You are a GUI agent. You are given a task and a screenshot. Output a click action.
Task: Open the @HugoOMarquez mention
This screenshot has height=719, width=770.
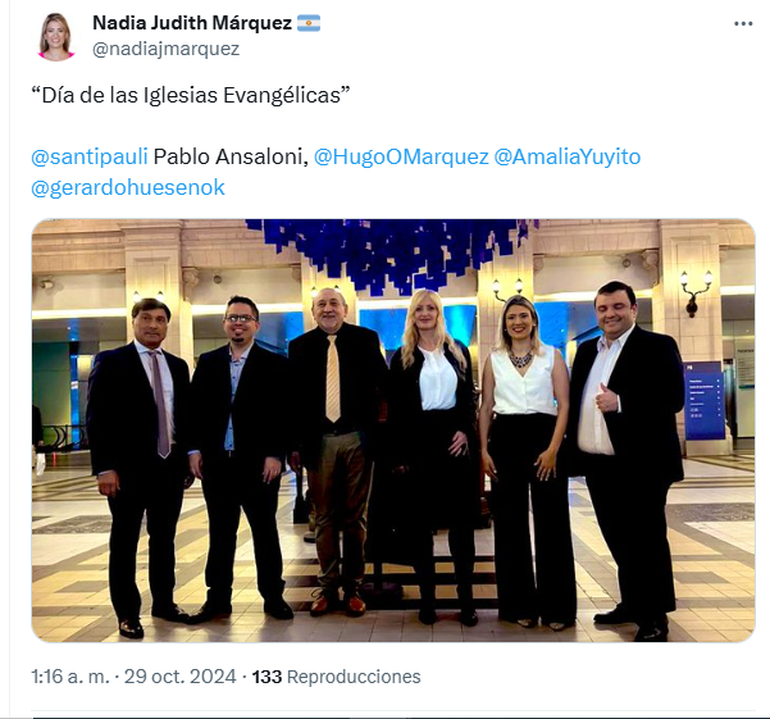(401, 157)
